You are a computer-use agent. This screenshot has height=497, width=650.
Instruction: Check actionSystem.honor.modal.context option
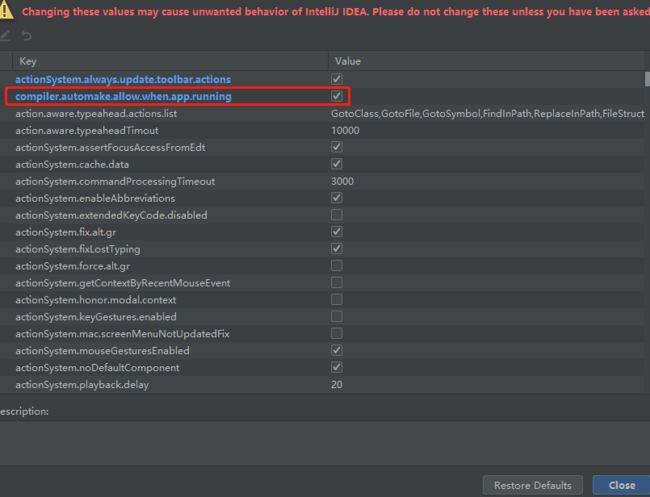337,300
